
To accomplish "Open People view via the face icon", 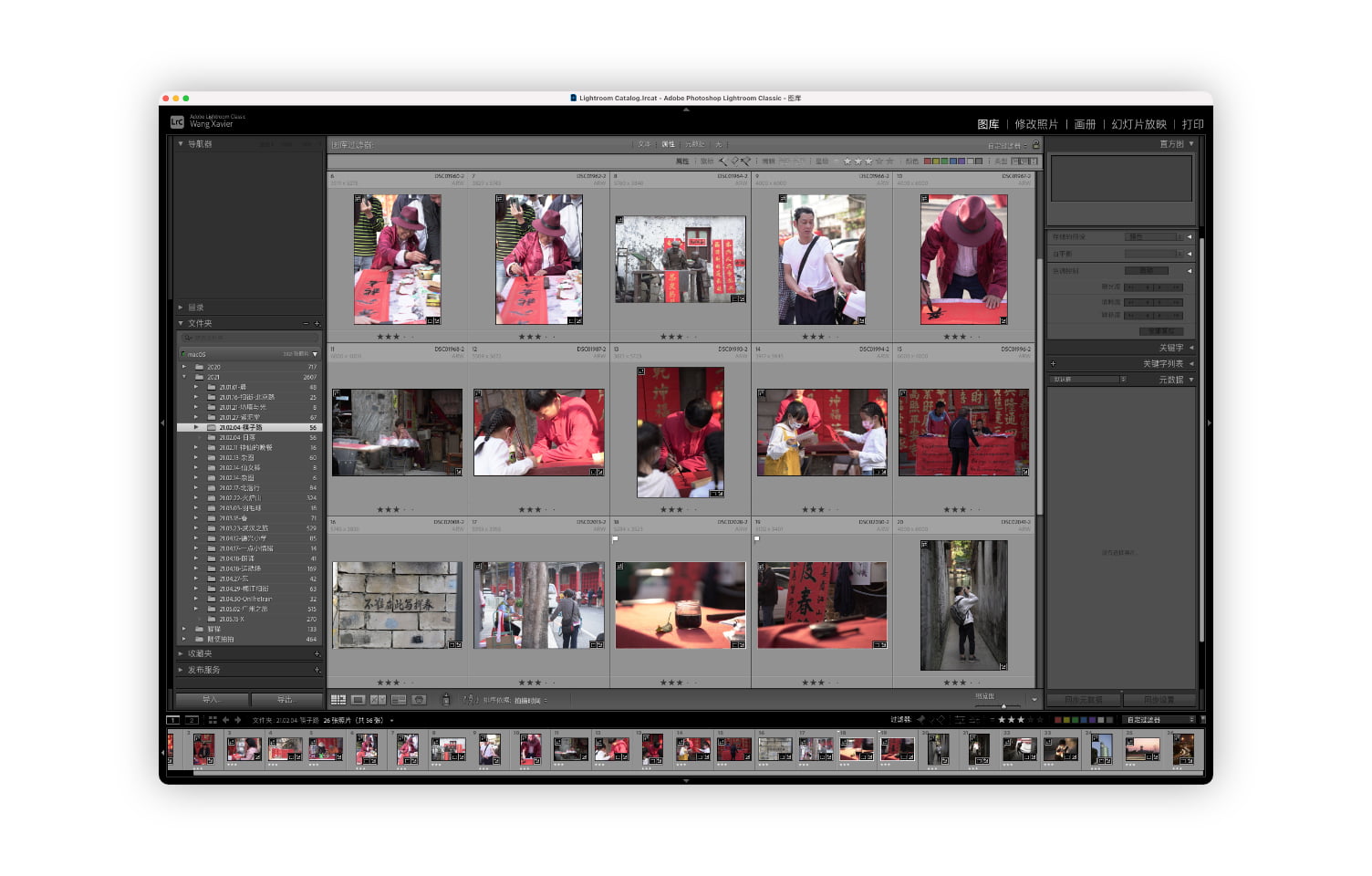I will [419, 699].
